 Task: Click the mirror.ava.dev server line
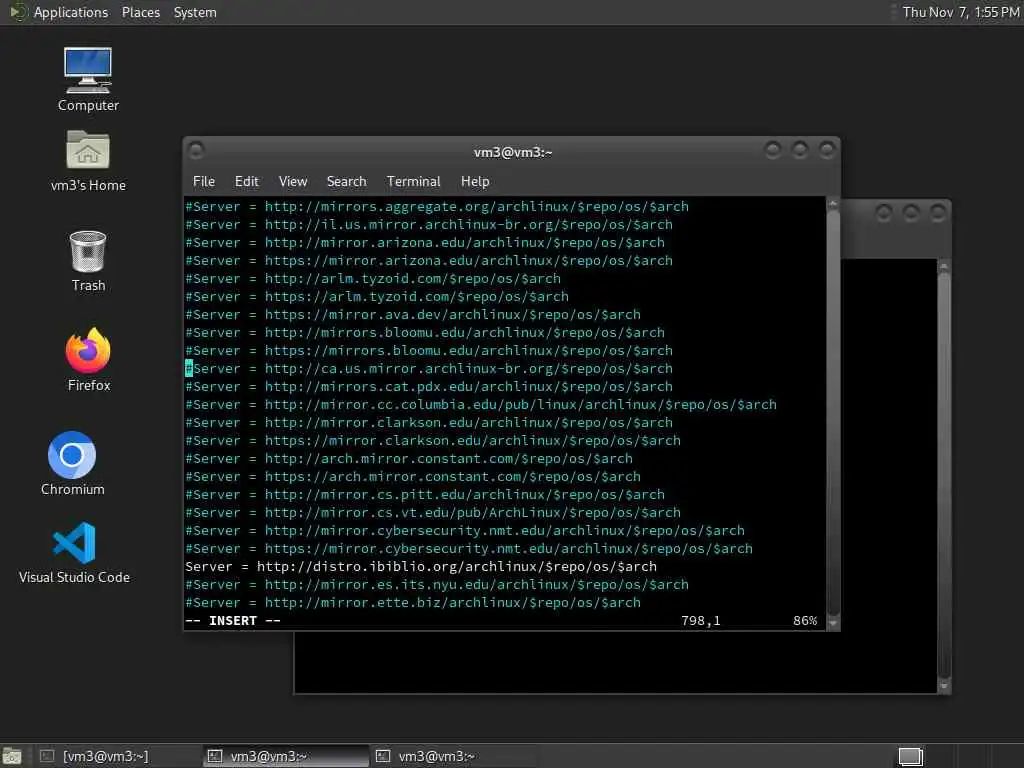click(x=413, y=315)
